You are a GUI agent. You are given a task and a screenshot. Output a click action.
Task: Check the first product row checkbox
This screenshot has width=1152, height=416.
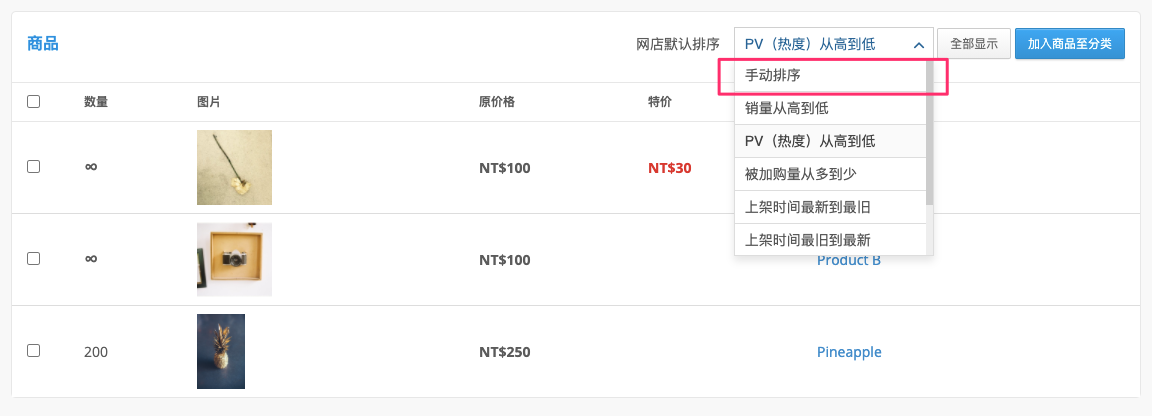click(x=33, y=167)
